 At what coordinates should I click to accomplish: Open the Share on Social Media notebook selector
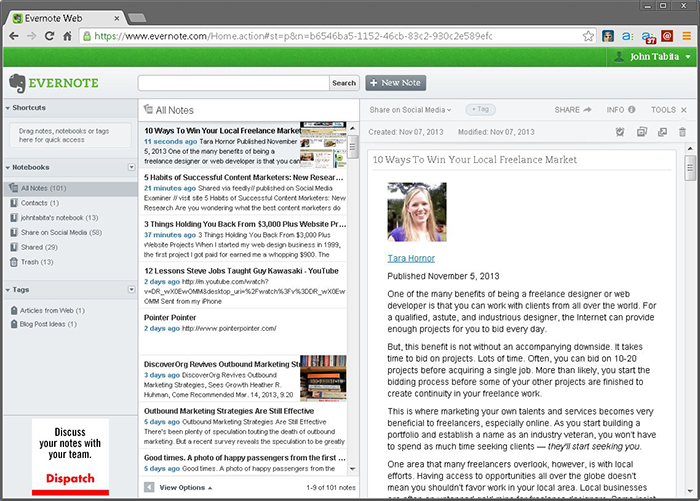click(x=410, y=109)
